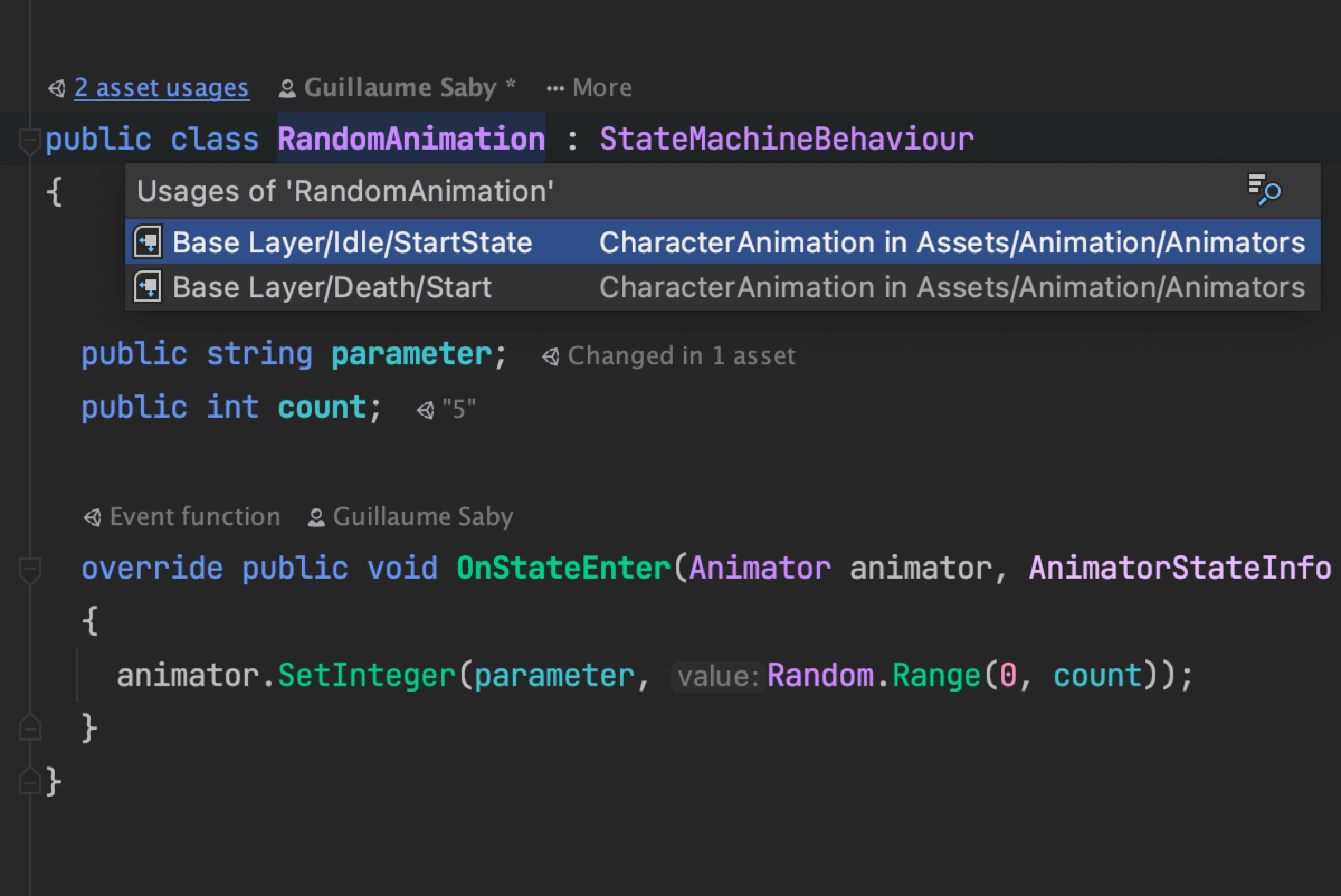
Task: Click Unity icon beside 'Changed in 1 asset'
Action: coord(550,357)
